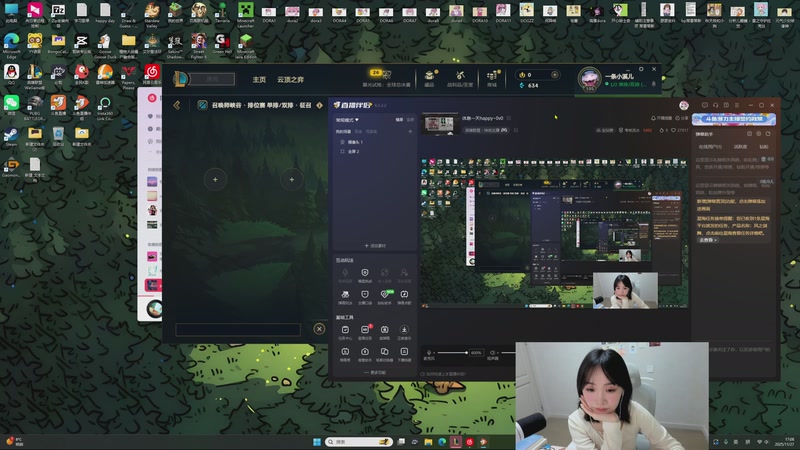Expand the 常规模式 mode dropdown
The image size is (800, 450).
[x=347, y=120]
